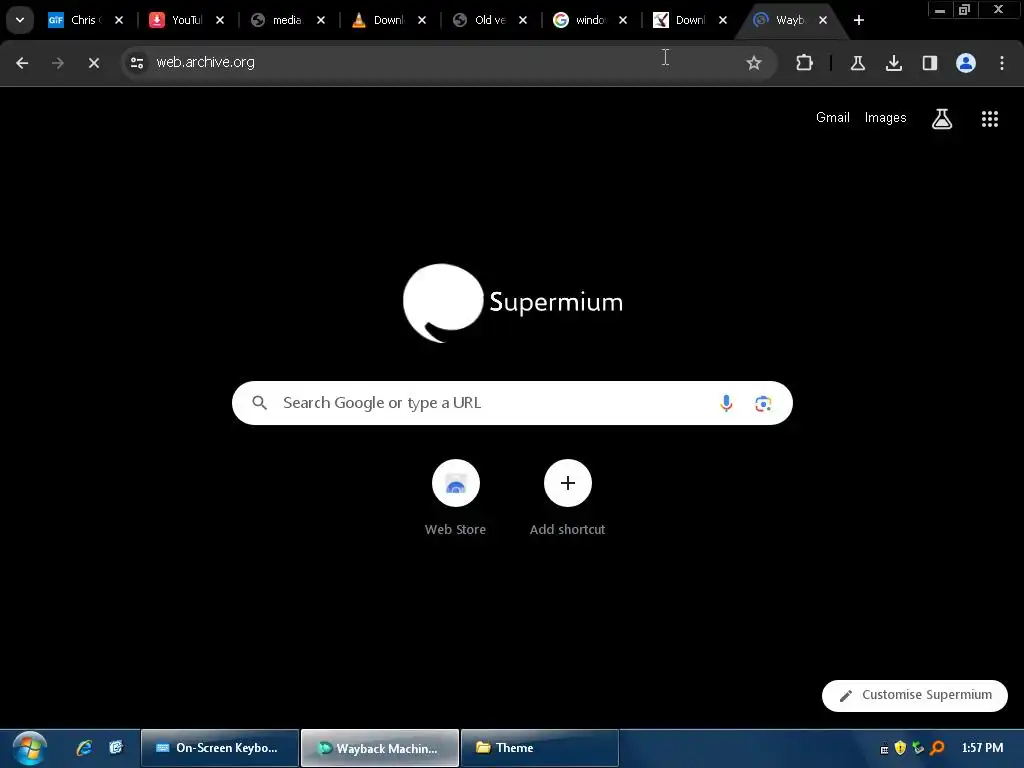Stop loading the page
Image resolution: width=1024 pixels, height=768 pixels.
94,63
